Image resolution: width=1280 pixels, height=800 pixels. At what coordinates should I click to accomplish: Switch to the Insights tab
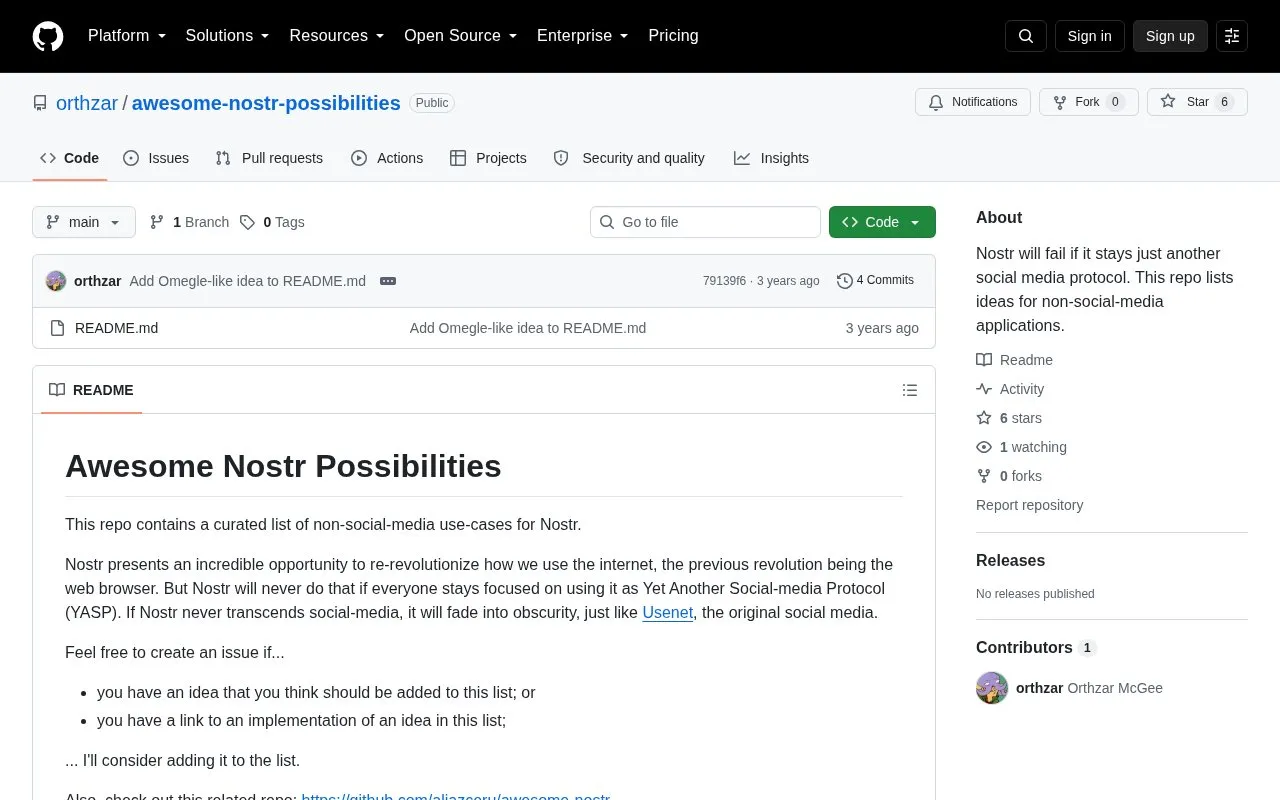click(771, 158)
